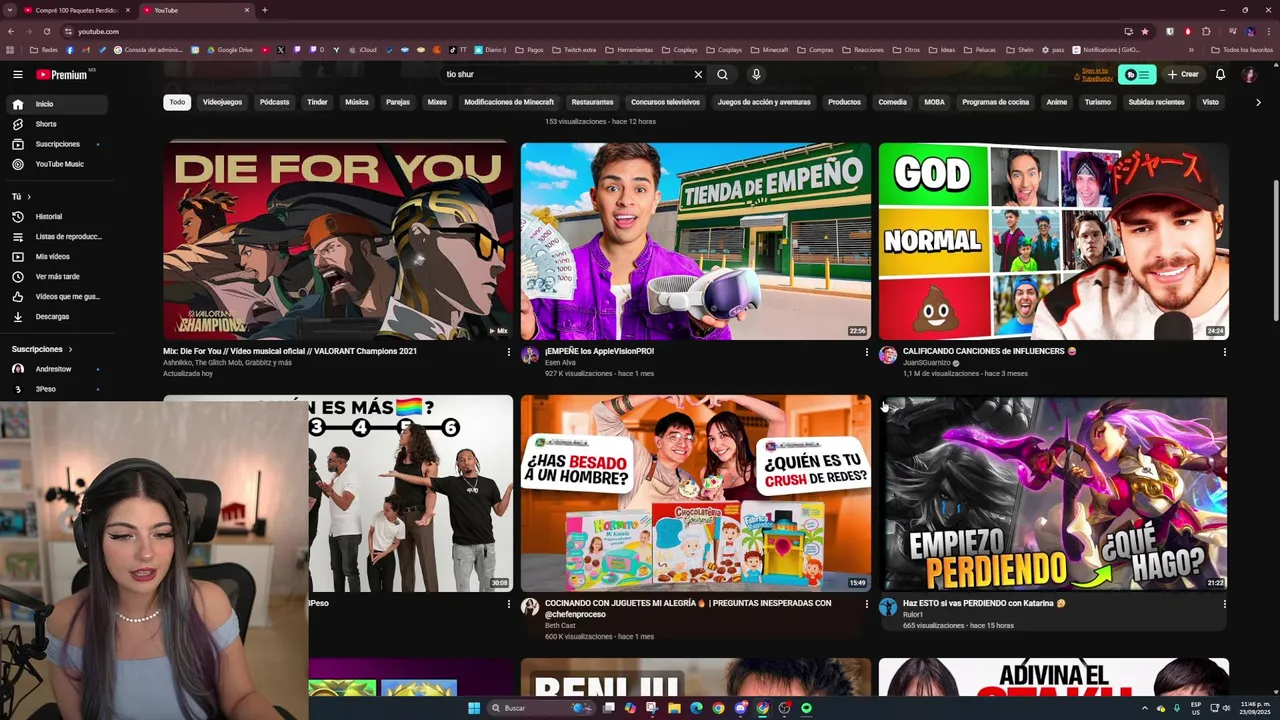Open the Minecraft bookmarks folder

click(x=769, y=50)
